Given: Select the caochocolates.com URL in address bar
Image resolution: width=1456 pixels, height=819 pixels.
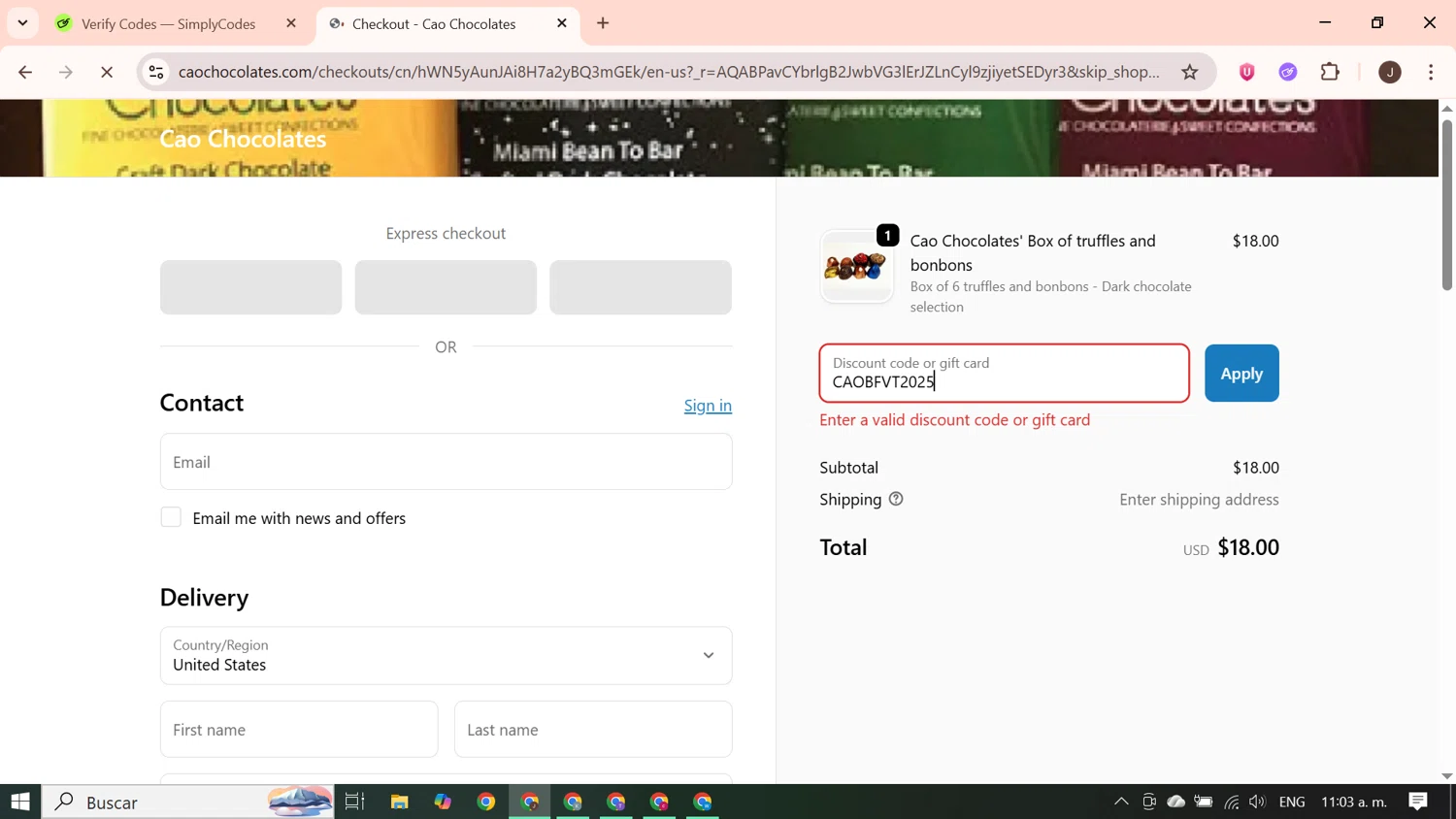Looking at the screenshot, I should (x=669, y=72).
